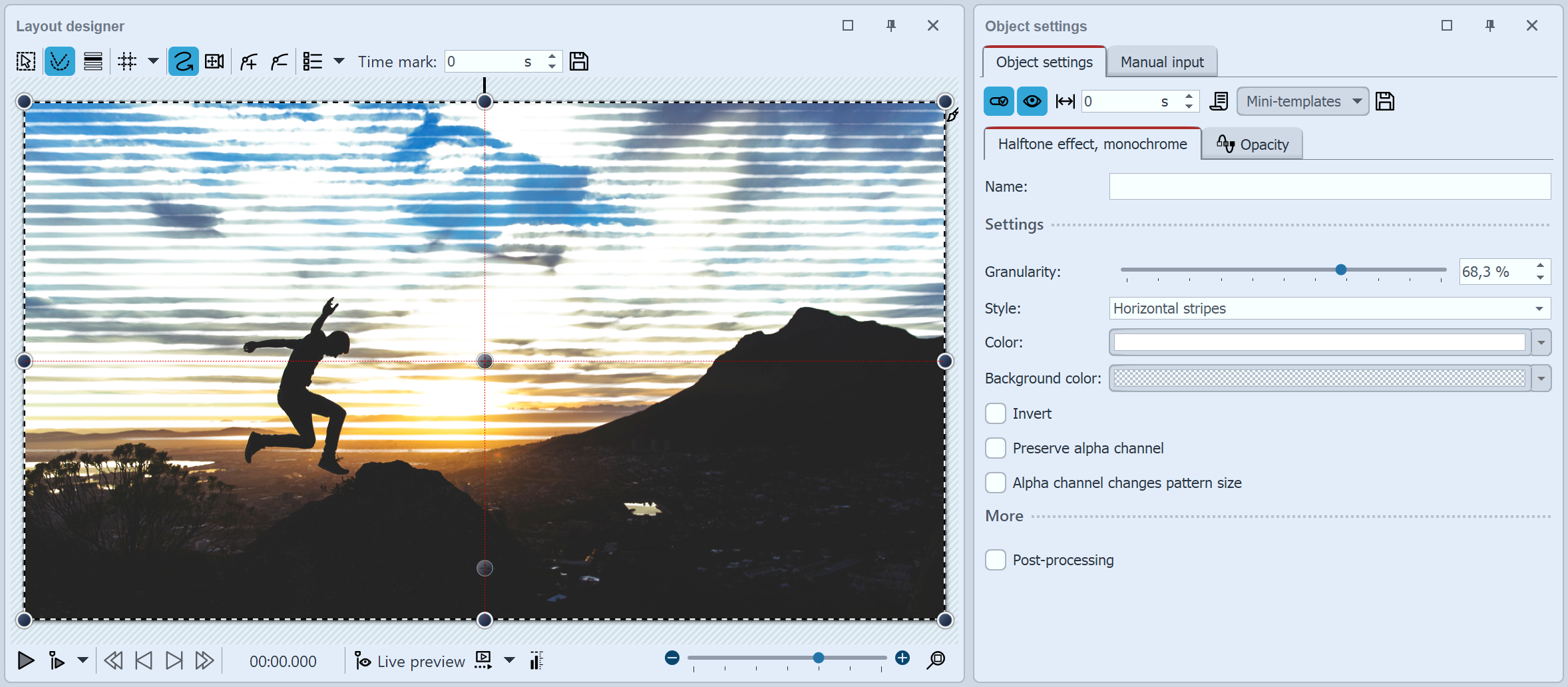Select the rectangular selection tool
The image size is (1568, 687).
pos(25,61)
